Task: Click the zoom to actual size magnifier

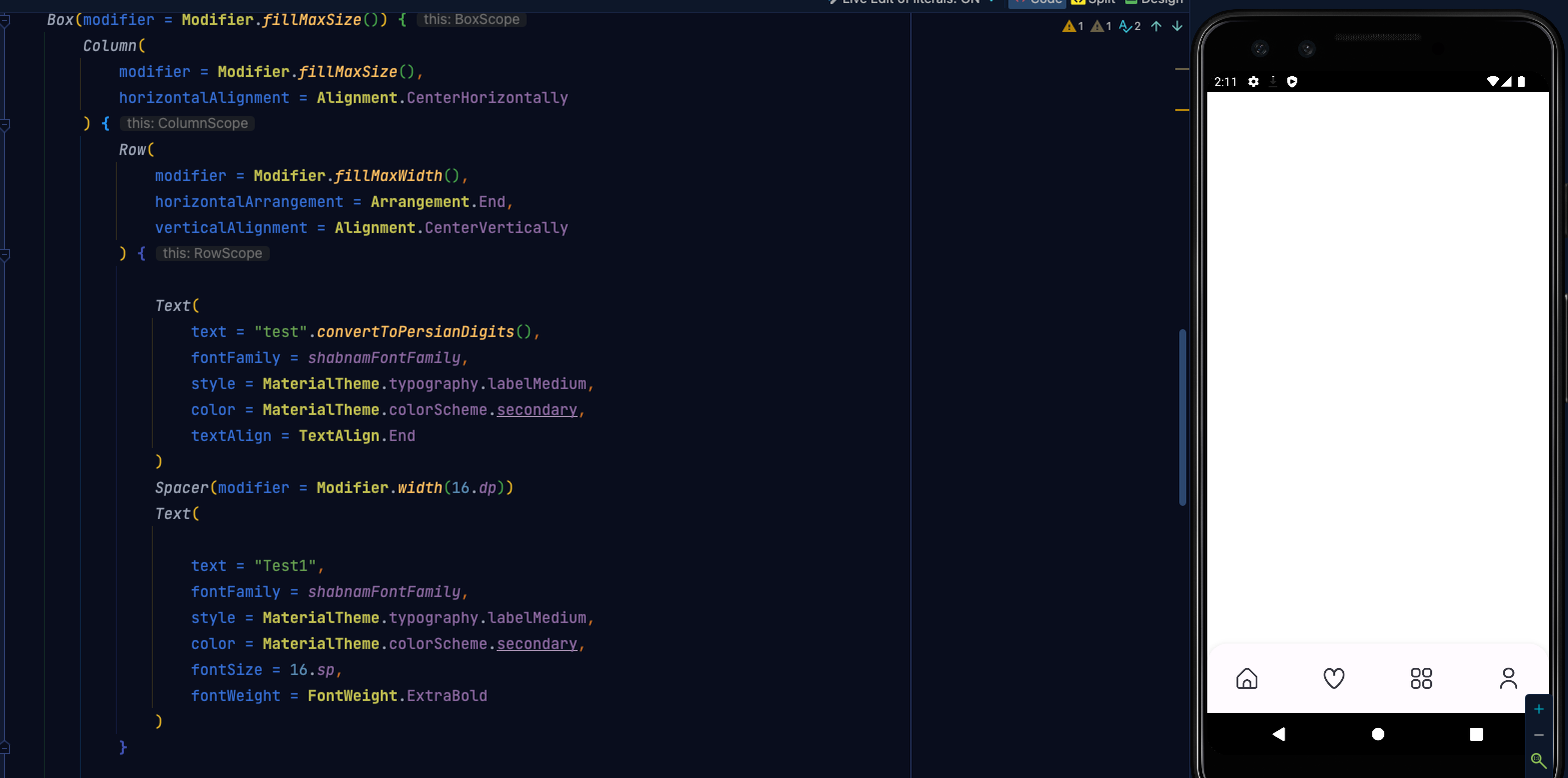Action: tap(1539, 761)
